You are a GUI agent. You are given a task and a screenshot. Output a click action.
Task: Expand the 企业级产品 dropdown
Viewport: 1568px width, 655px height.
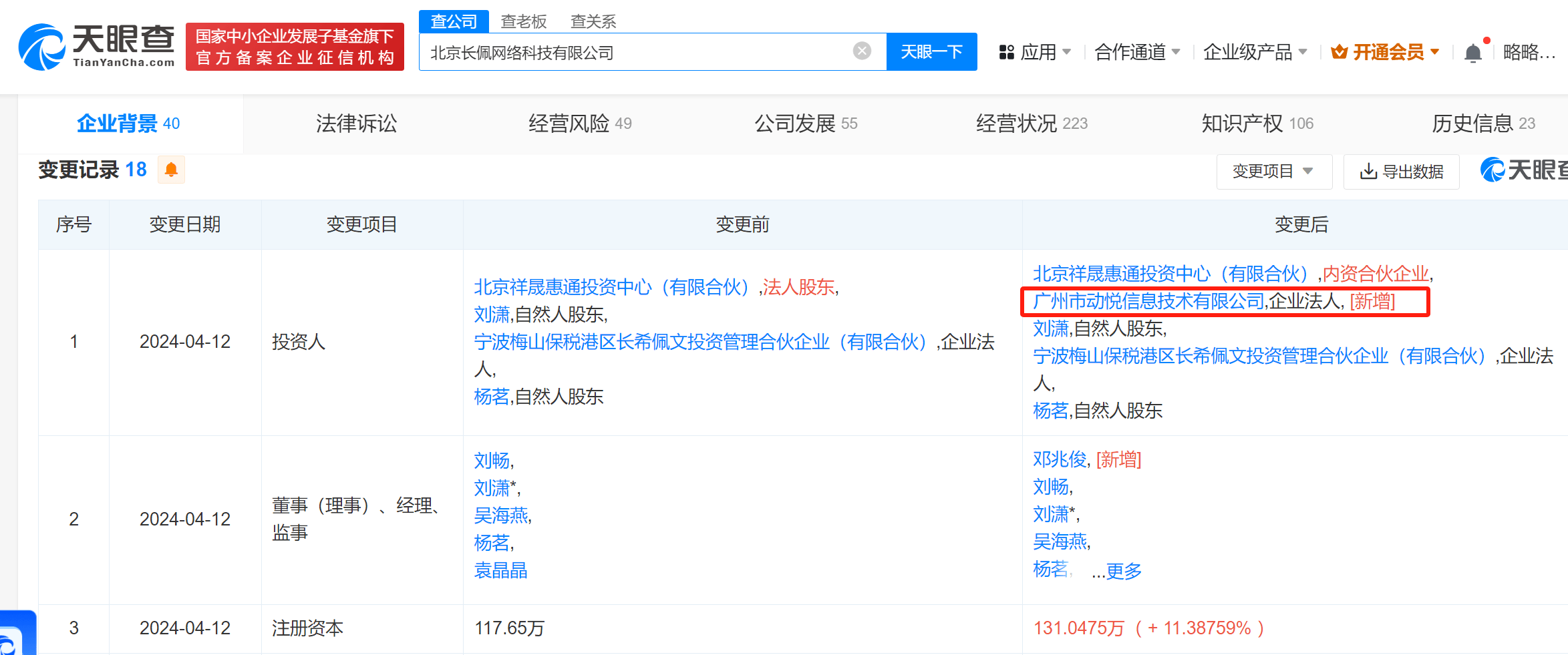tap(1255, 52)
